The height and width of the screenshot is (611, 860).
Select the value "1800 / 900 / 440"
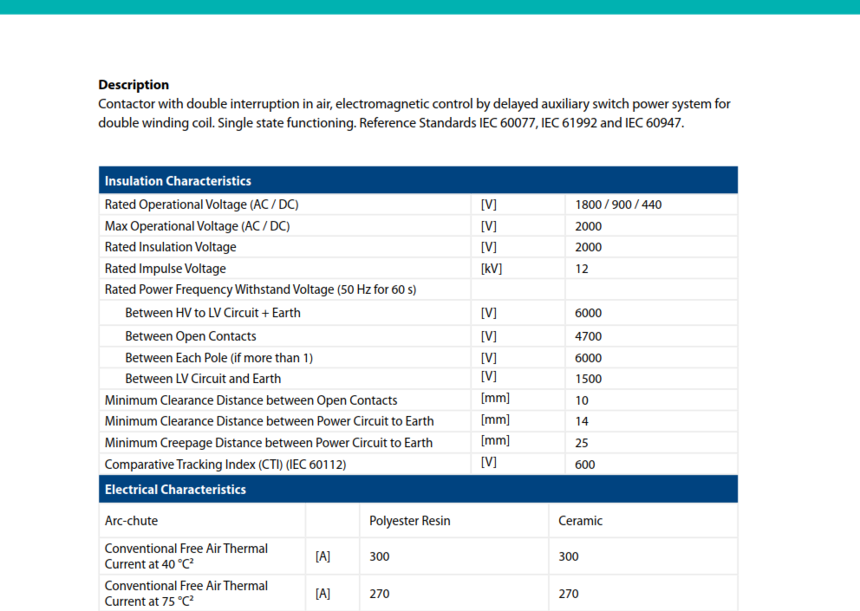click(618, 205)
